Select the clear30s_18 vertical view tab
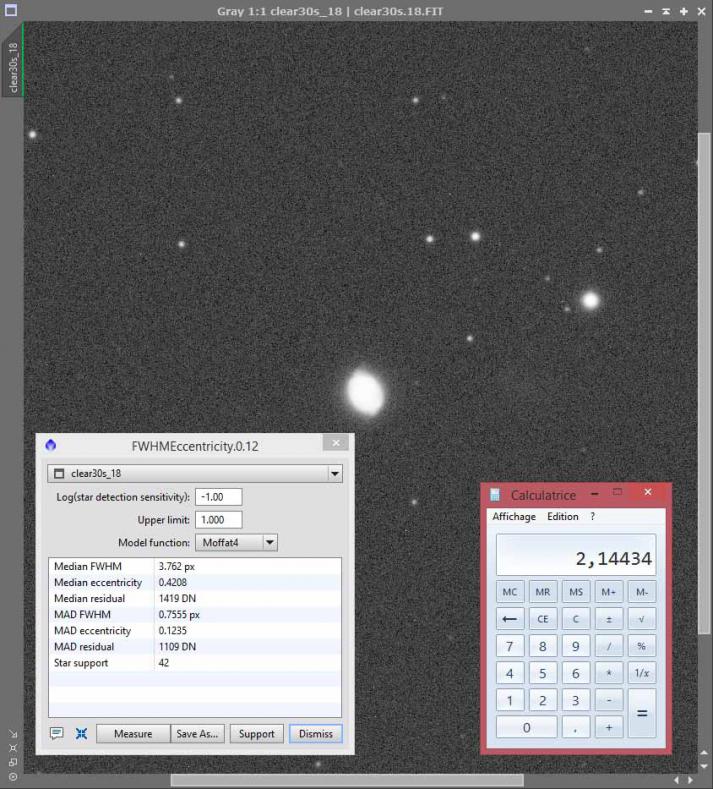Viewport: 713px width, 789px height. click(13, 68)
